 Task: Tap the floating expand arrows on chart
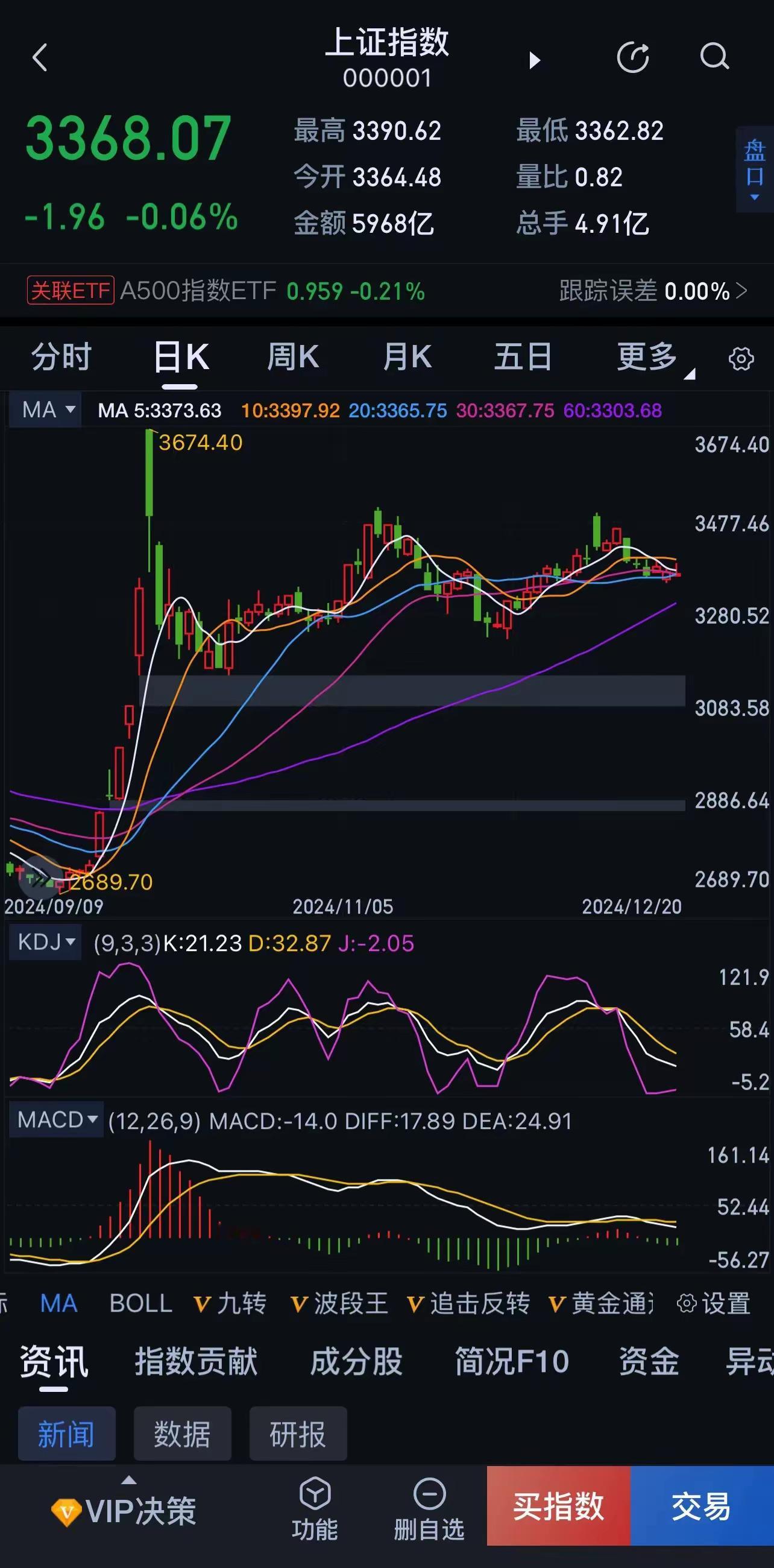pos(40,876)
